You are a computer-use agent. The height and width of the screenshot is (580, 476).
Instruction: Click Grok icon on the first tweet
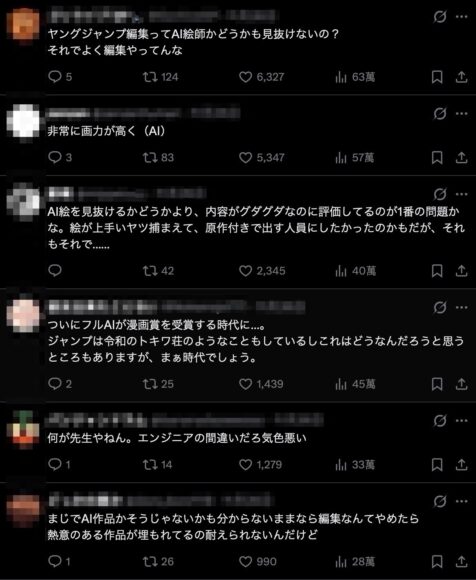pyautogui.click(x=440, y=17)
